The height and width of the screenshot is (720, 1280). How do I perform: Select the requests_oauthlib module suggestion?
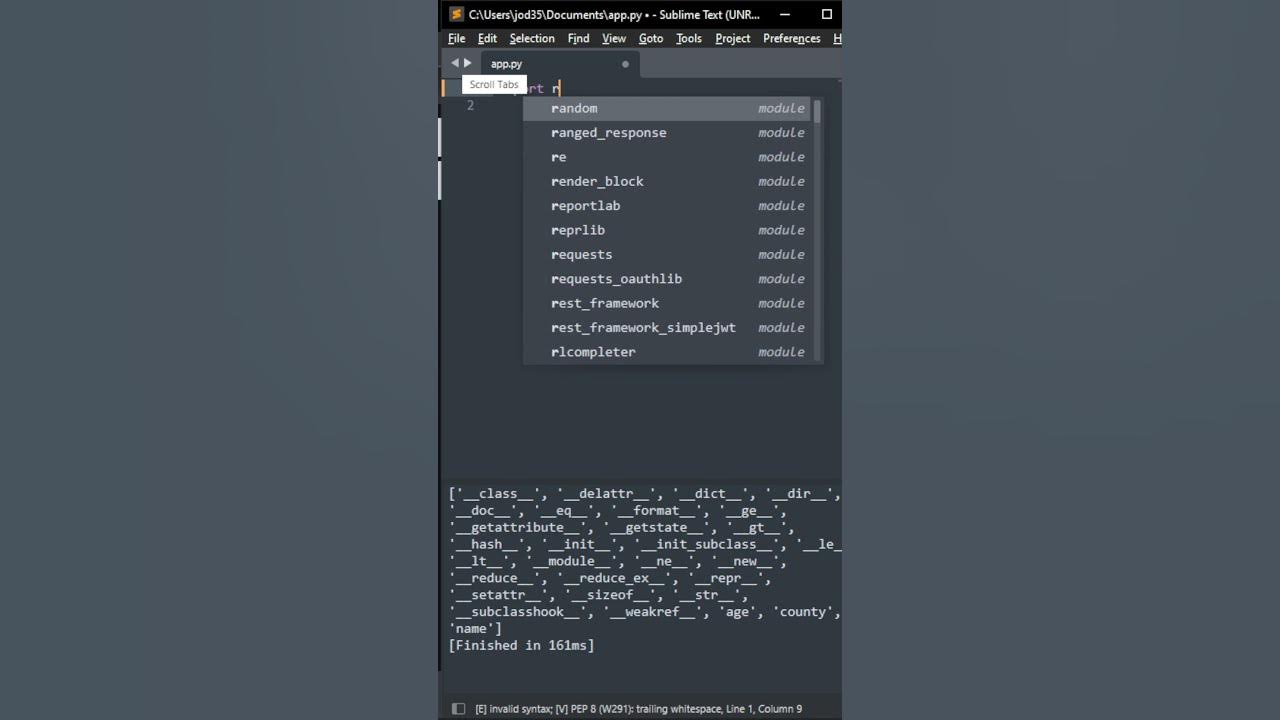click(x=667, y=278)
